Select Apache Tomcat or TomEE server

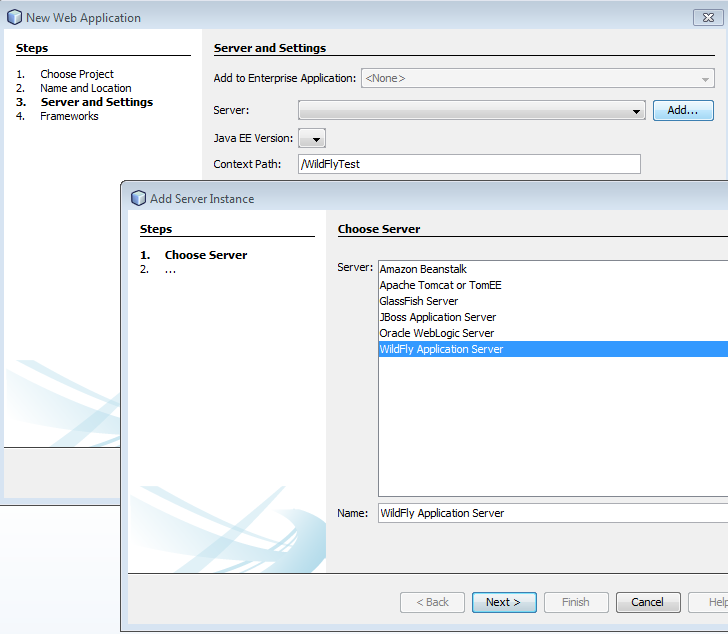[x=553, y=285]
